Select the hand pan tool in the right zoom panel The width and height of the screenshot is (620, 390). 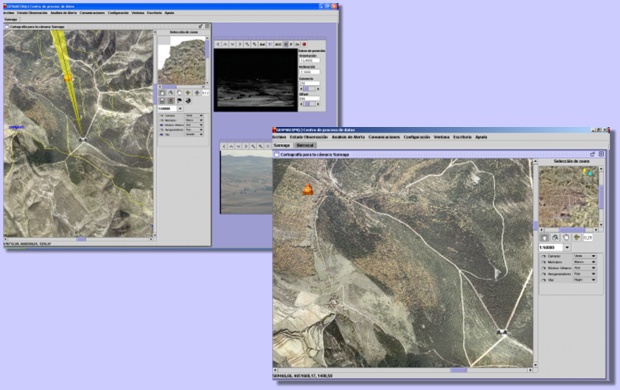click(566, 237)
